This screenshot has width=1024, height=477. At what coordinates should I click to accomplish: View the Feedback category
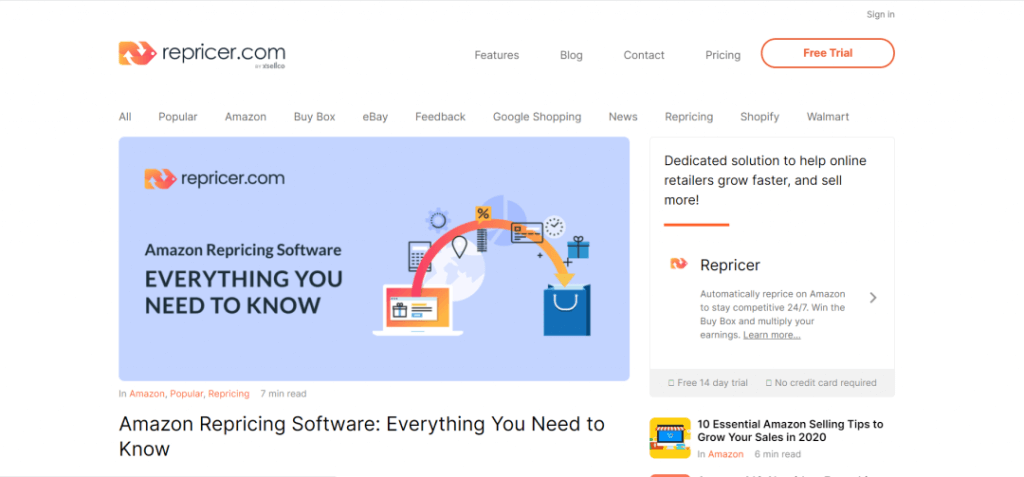click(x=440, y=117)
